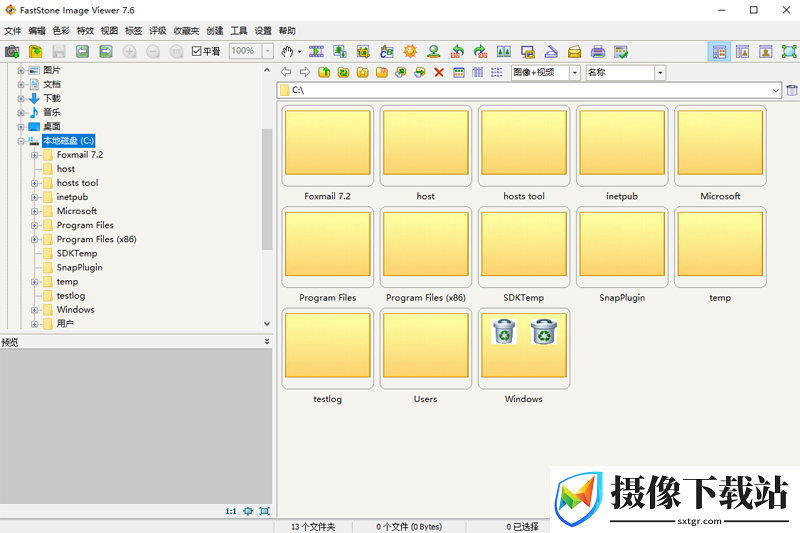Open the 帮助 menu

287,31
